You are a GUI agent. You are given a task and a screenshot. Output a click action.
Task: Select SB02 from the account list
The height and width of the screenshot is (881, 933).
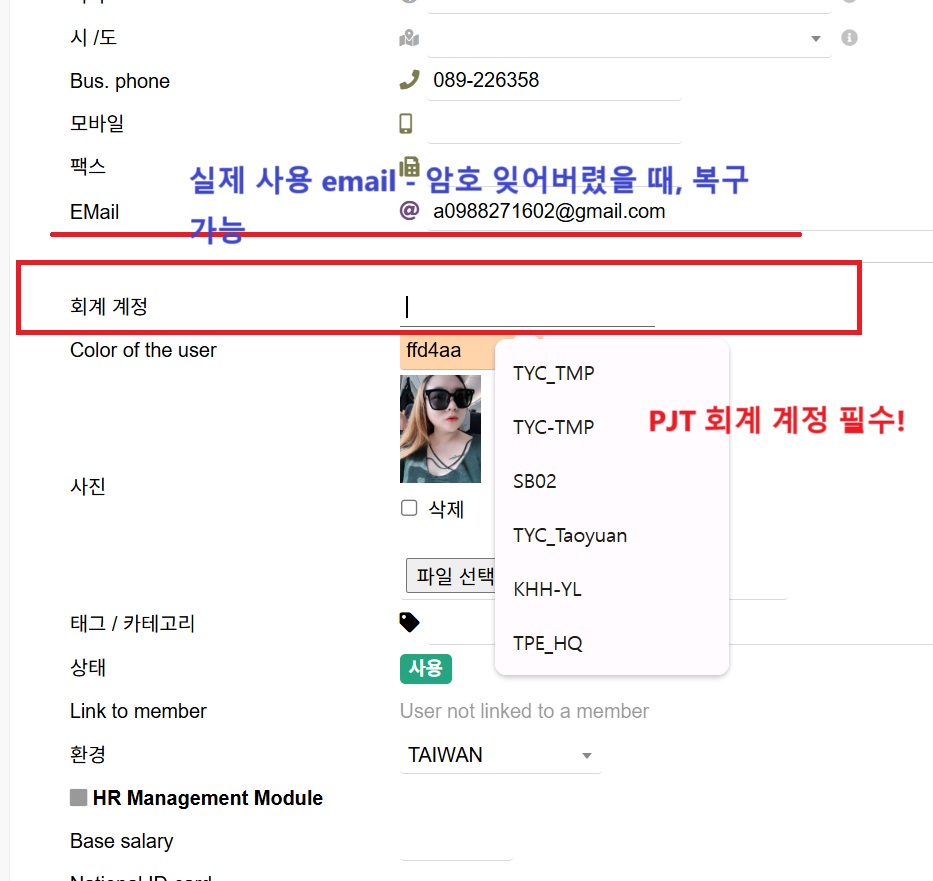[534, 481]
